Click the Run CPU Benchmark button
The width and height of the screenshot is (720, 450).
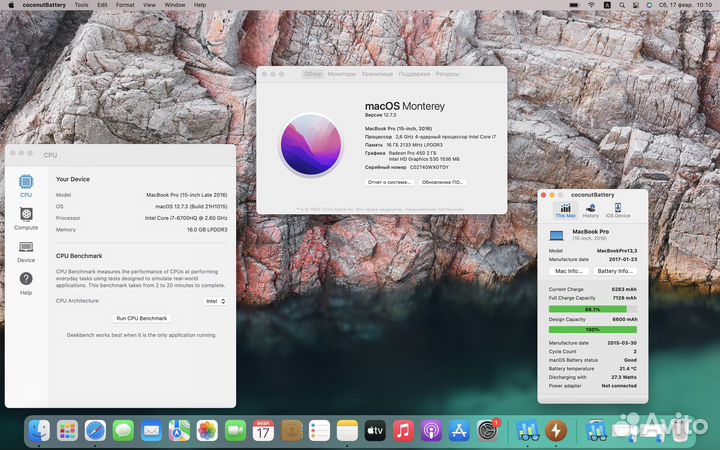point(141,318)
